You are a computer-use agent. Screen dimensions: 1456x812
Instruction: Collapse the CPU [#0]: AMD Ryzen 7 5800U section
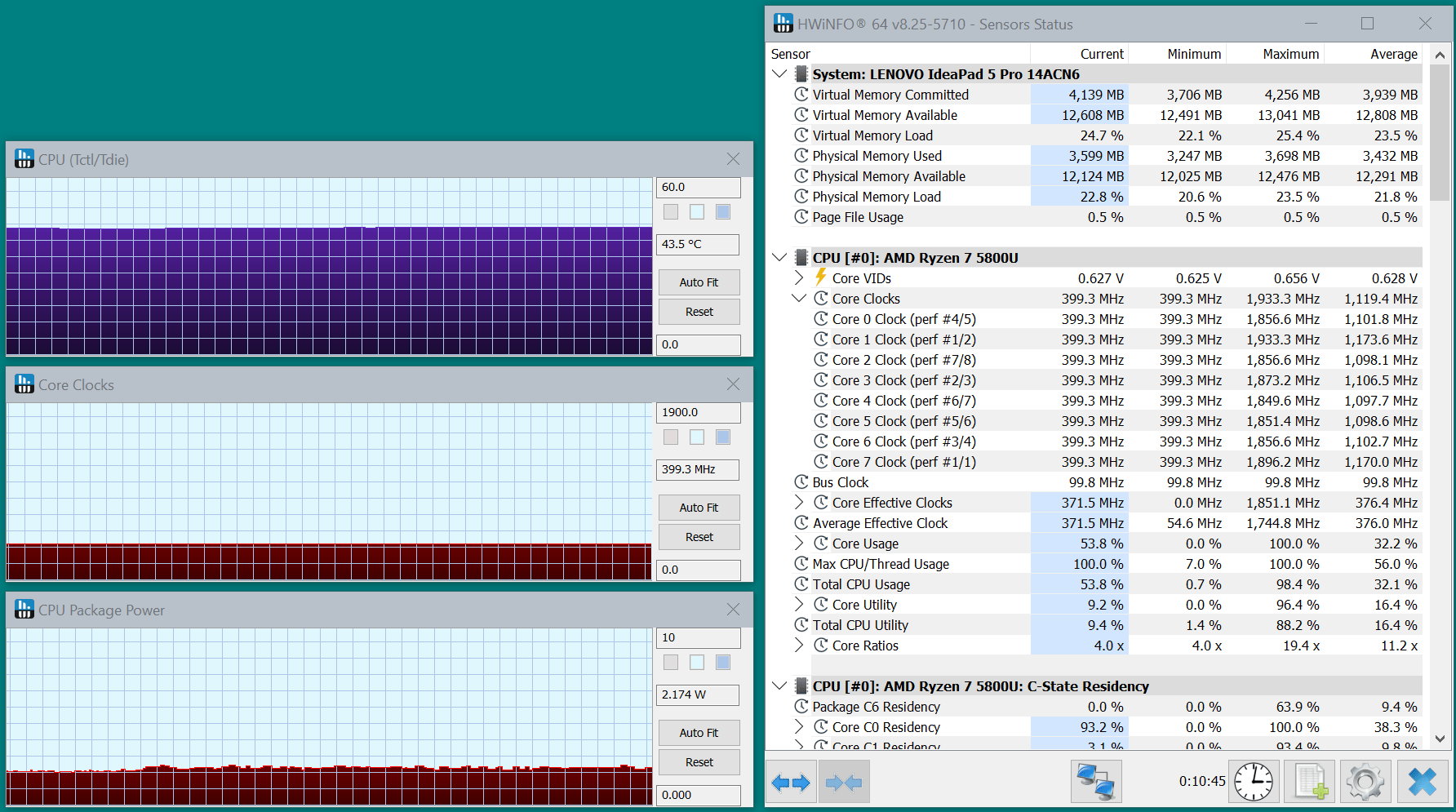pos(779,257)
